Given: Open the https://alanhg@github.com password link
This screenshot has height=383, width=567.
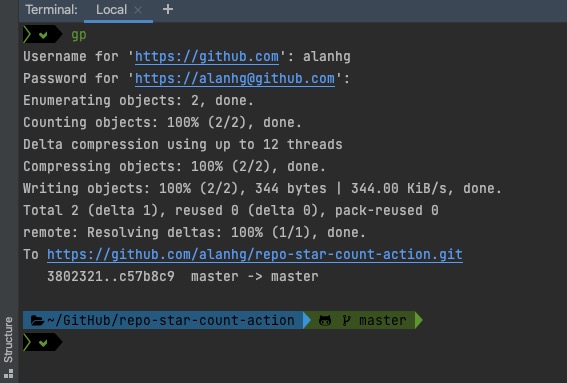Looking at the screenshot, I should pos(235,78).
